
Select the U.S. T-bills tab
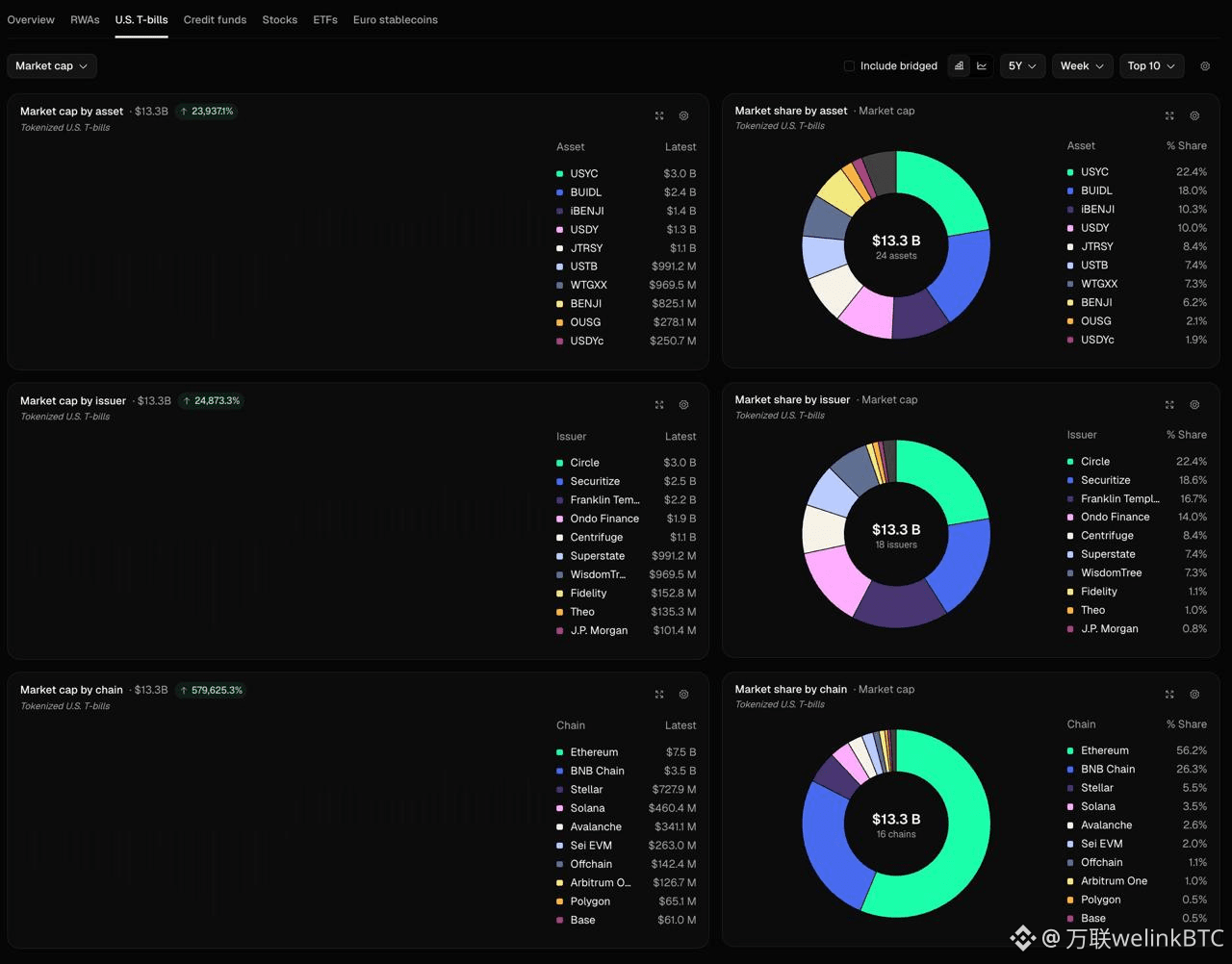141,19
